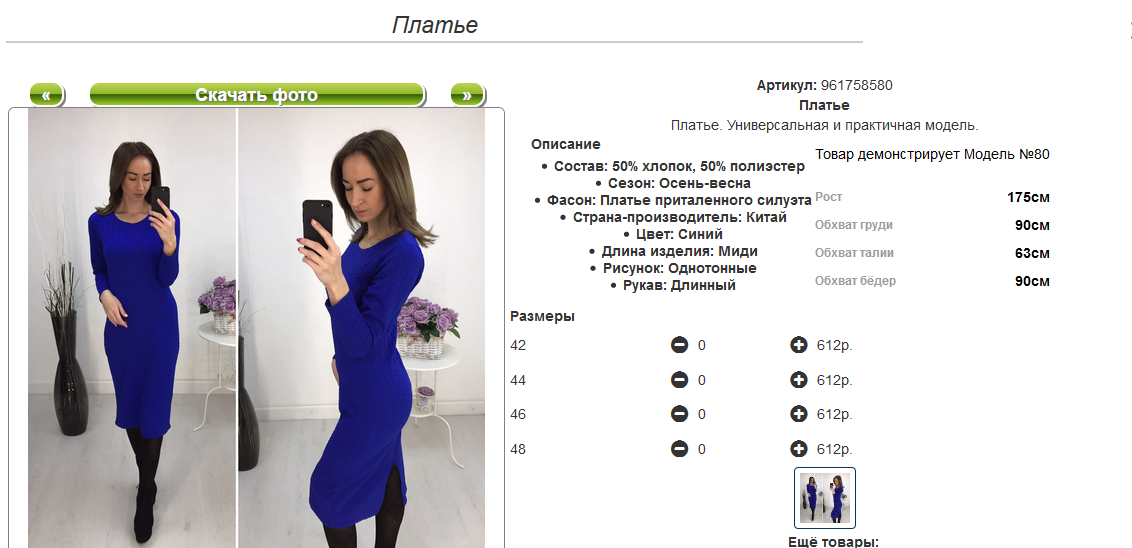The image size is (1132, 548).
Task: Go to next photo with » button
Action: [467, 95]
